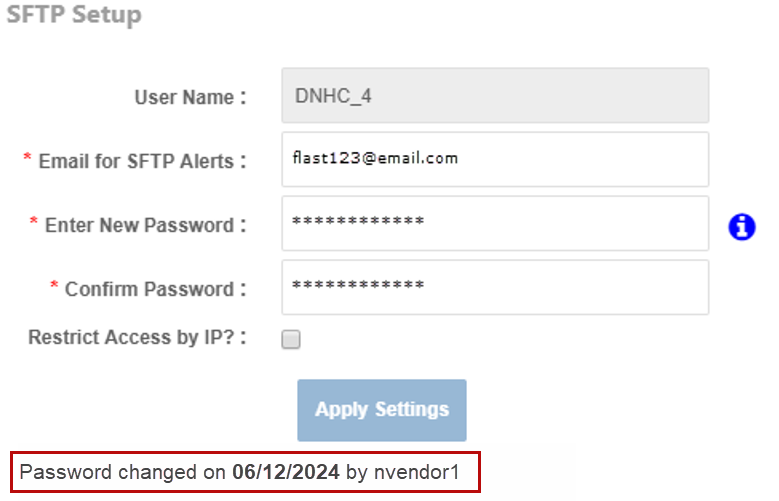Image resolution: width=779 pixels, height=501 pixels.
Task: Click the Email for SFTP Alerts label
Action: point(142,161)
